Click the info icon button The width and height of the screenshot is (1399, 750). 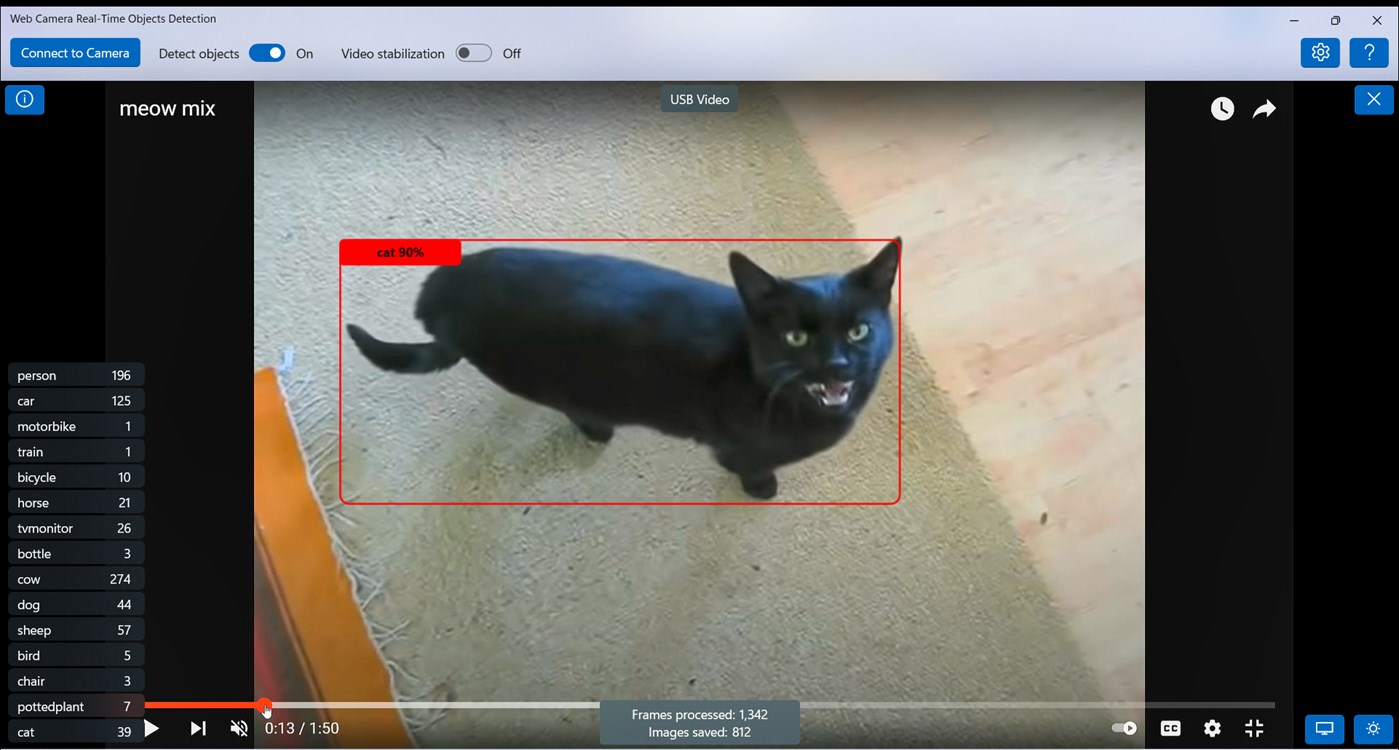click(x=25, y=99)
